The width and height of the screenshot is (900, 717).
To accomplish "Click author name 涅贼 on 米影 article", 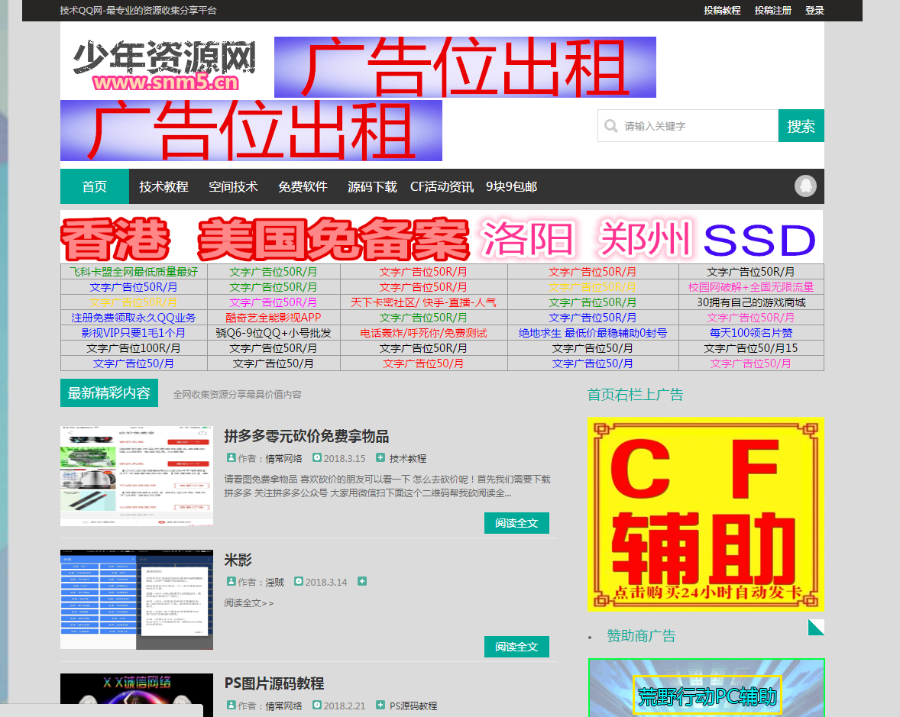I will coord(274,582).
